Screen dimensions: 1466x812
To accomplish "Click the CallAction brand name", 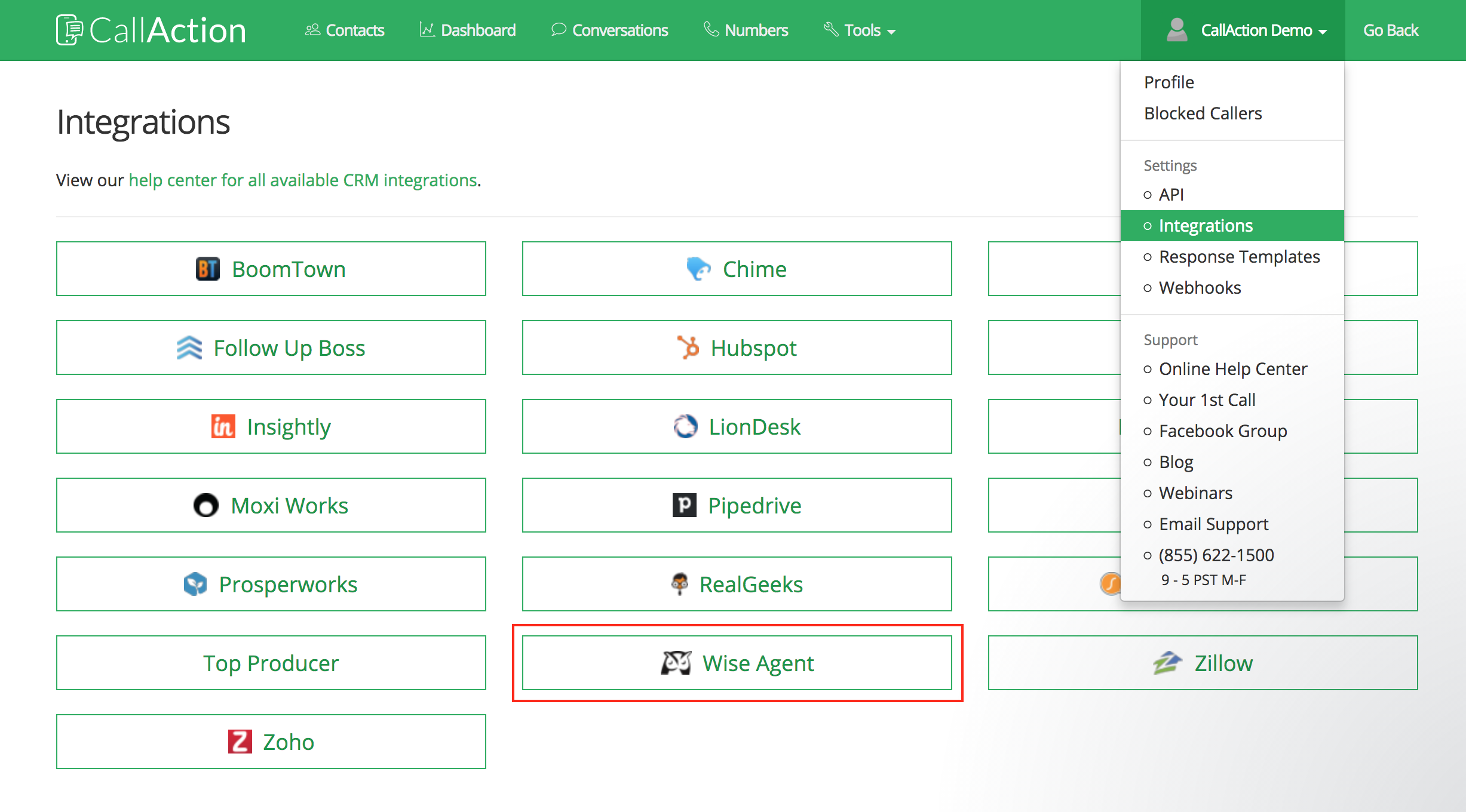I will (x=168, y=30).
